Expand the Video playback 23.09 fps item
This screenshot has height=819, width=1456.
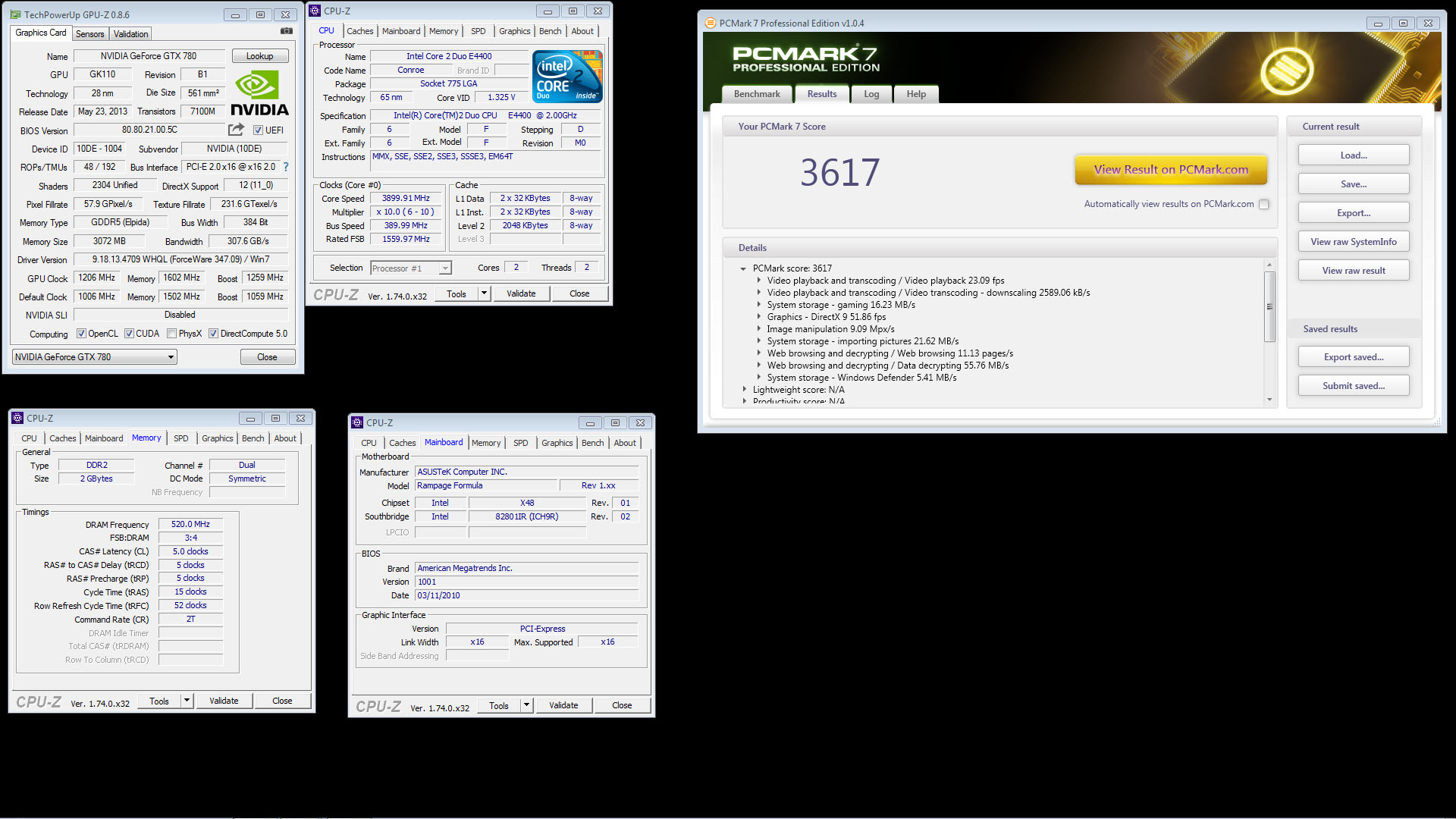pos(758,281)
